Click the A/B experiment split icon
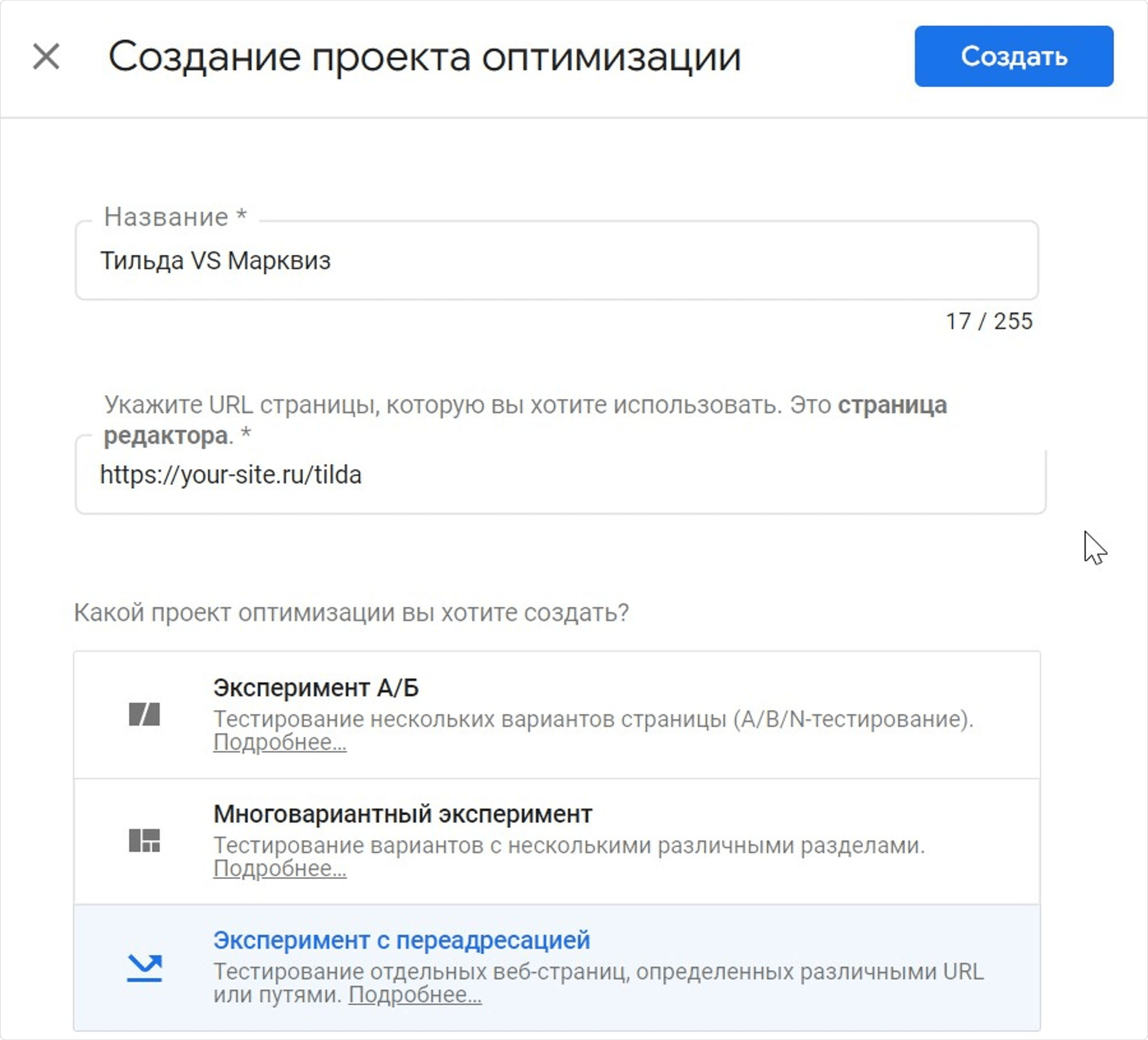The image size is (1148, 1040). (x=144, y=714)
